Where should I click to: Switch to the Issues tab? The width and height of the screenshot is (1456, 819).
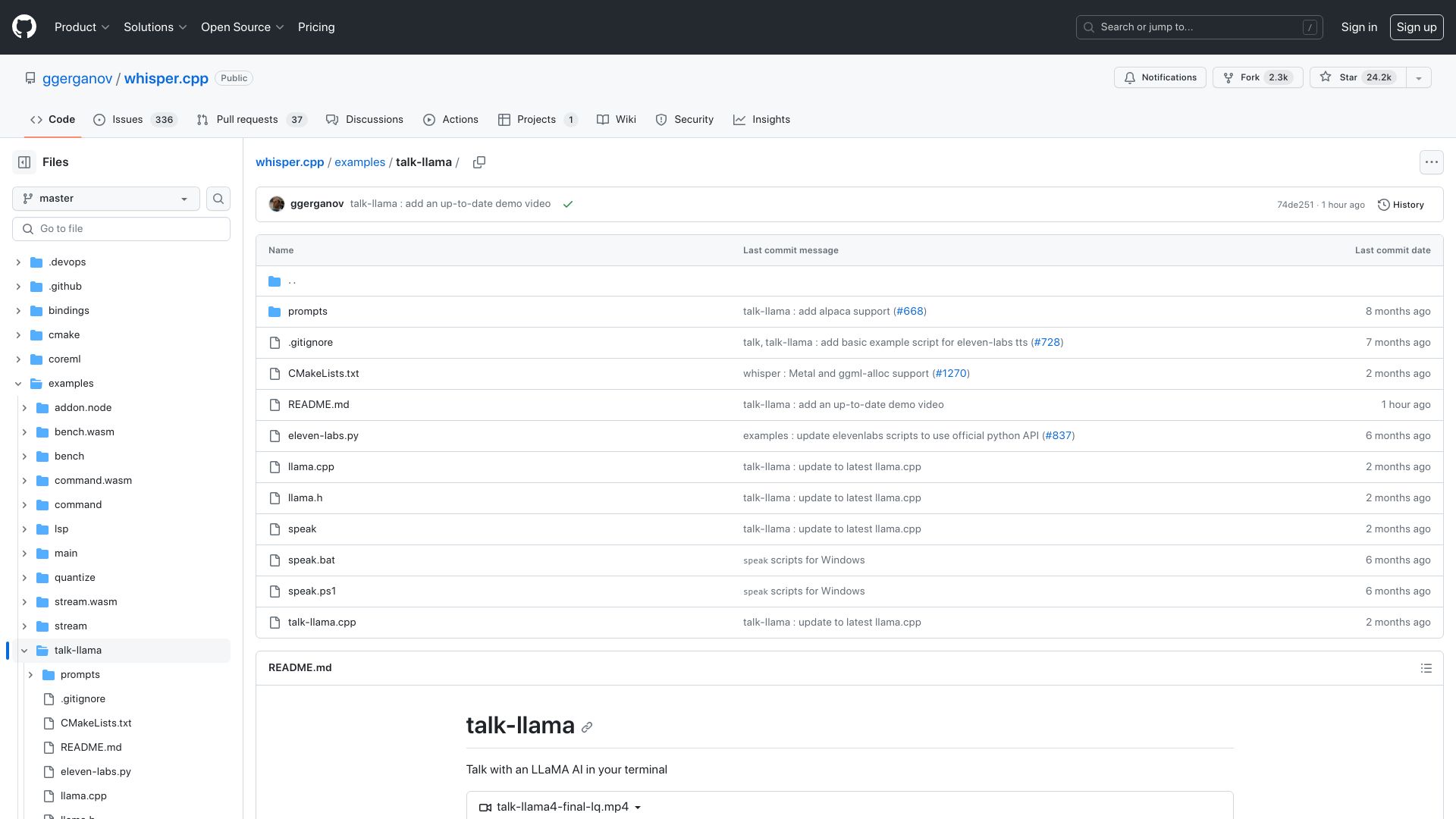134,120
